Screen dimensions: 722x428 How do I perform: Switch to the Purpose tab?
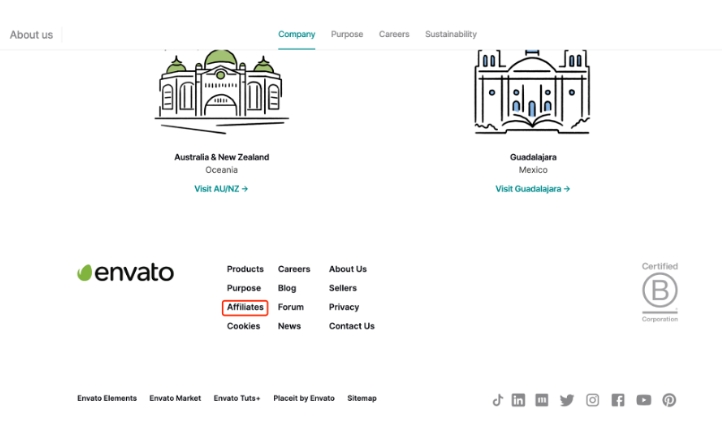(347, 34)
